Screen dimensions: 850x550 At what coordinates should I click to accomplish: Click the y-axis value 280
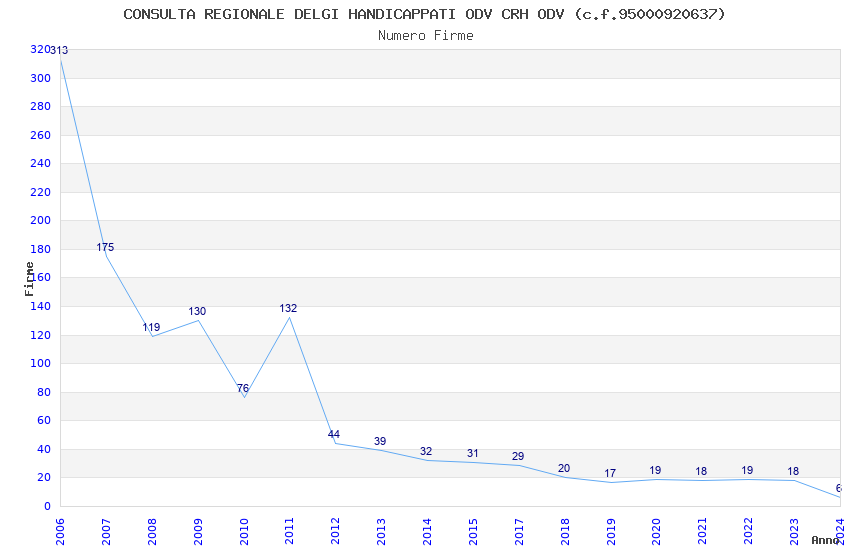pyautogui.click(x=41, y=106)
